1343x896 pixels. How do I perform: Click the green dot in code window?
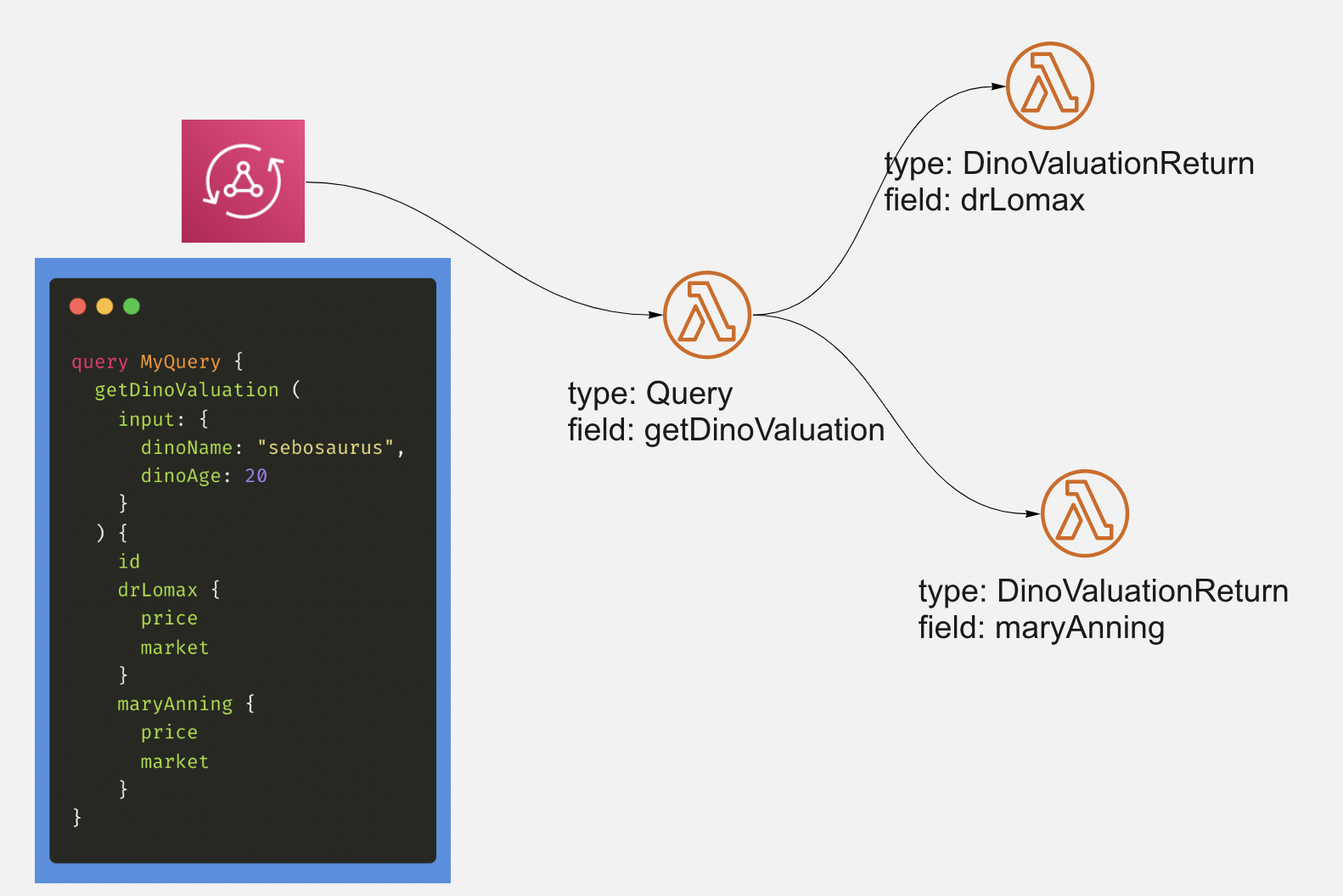coord(132,306)
